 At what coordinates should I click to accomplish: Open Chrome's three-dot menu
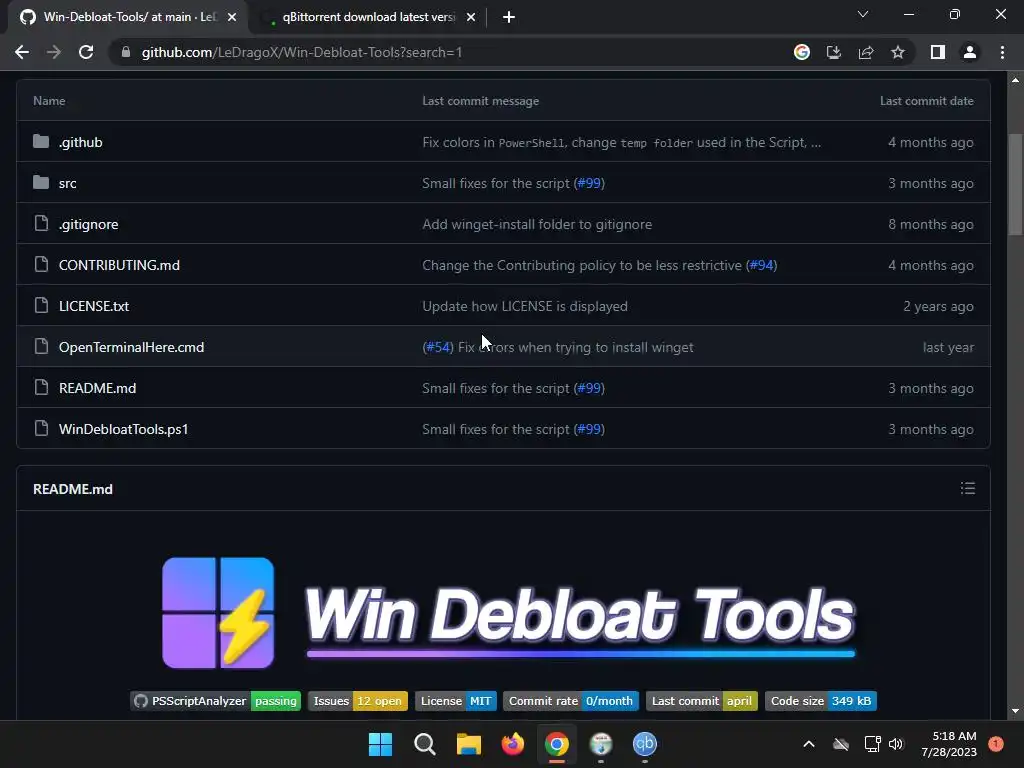tap(1002, 52)
